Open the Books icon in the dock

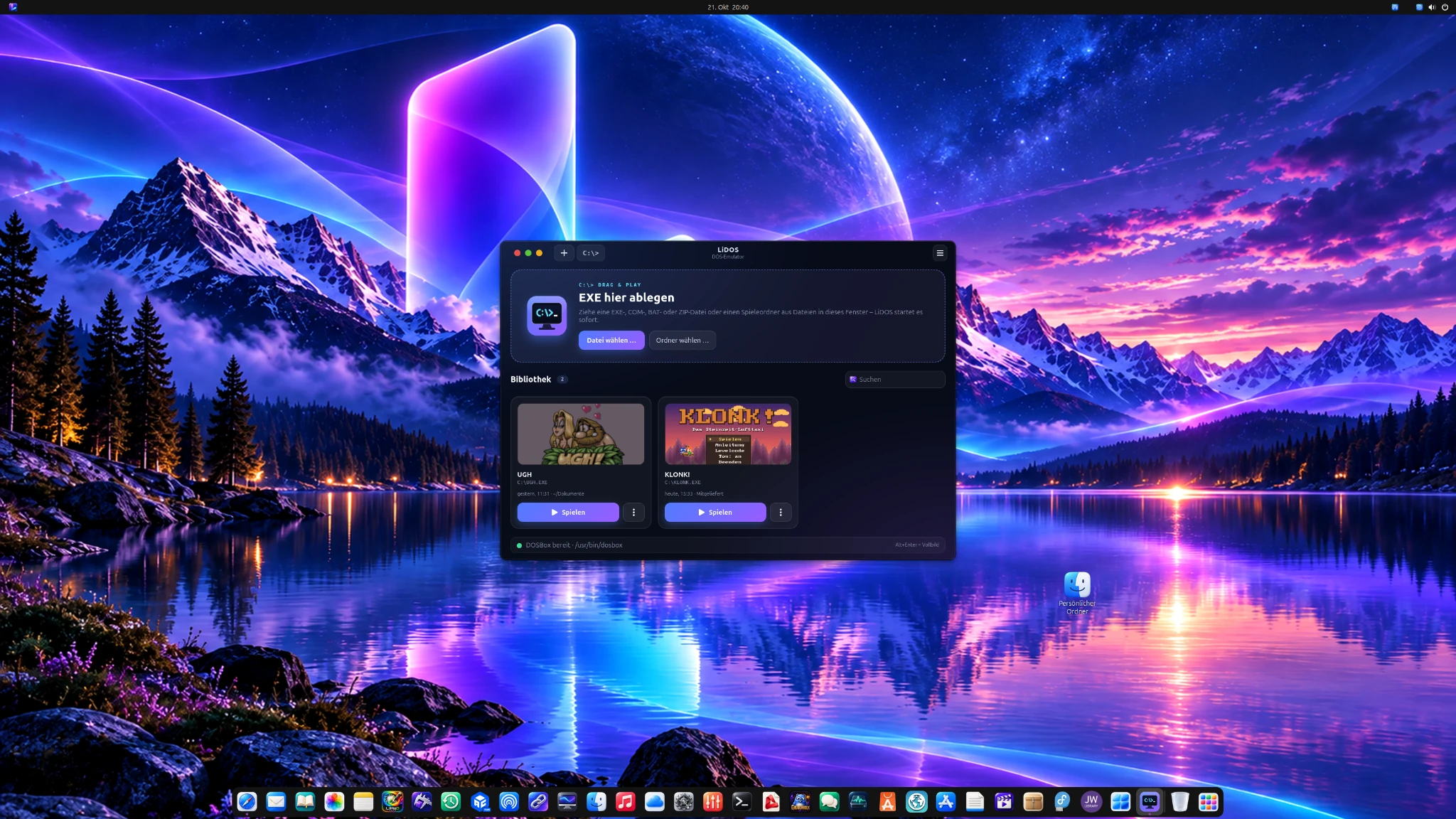click(305, 802)
